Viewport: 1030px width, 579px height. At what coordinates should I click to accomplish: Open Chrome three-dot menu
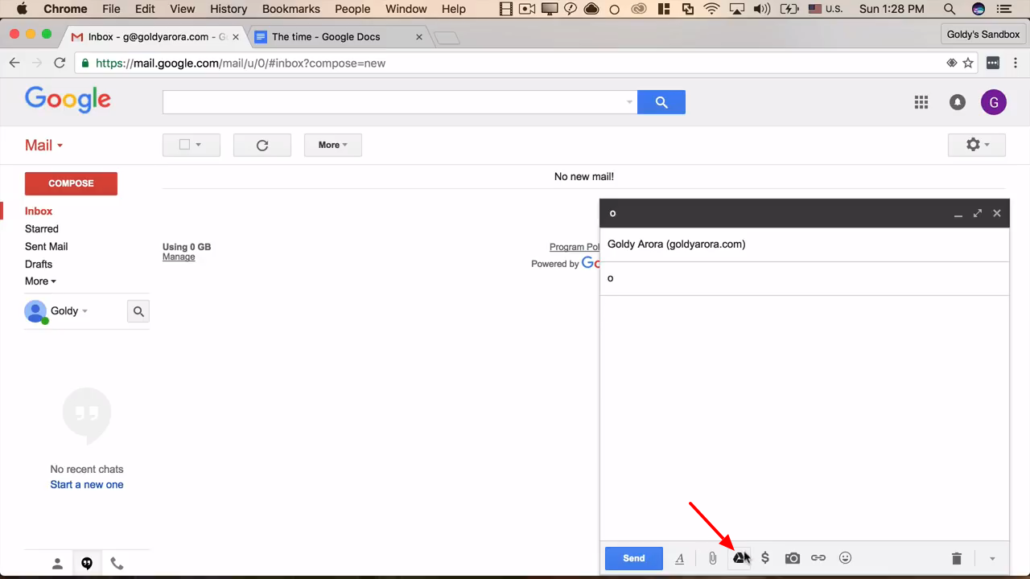tap(1016, 63)
